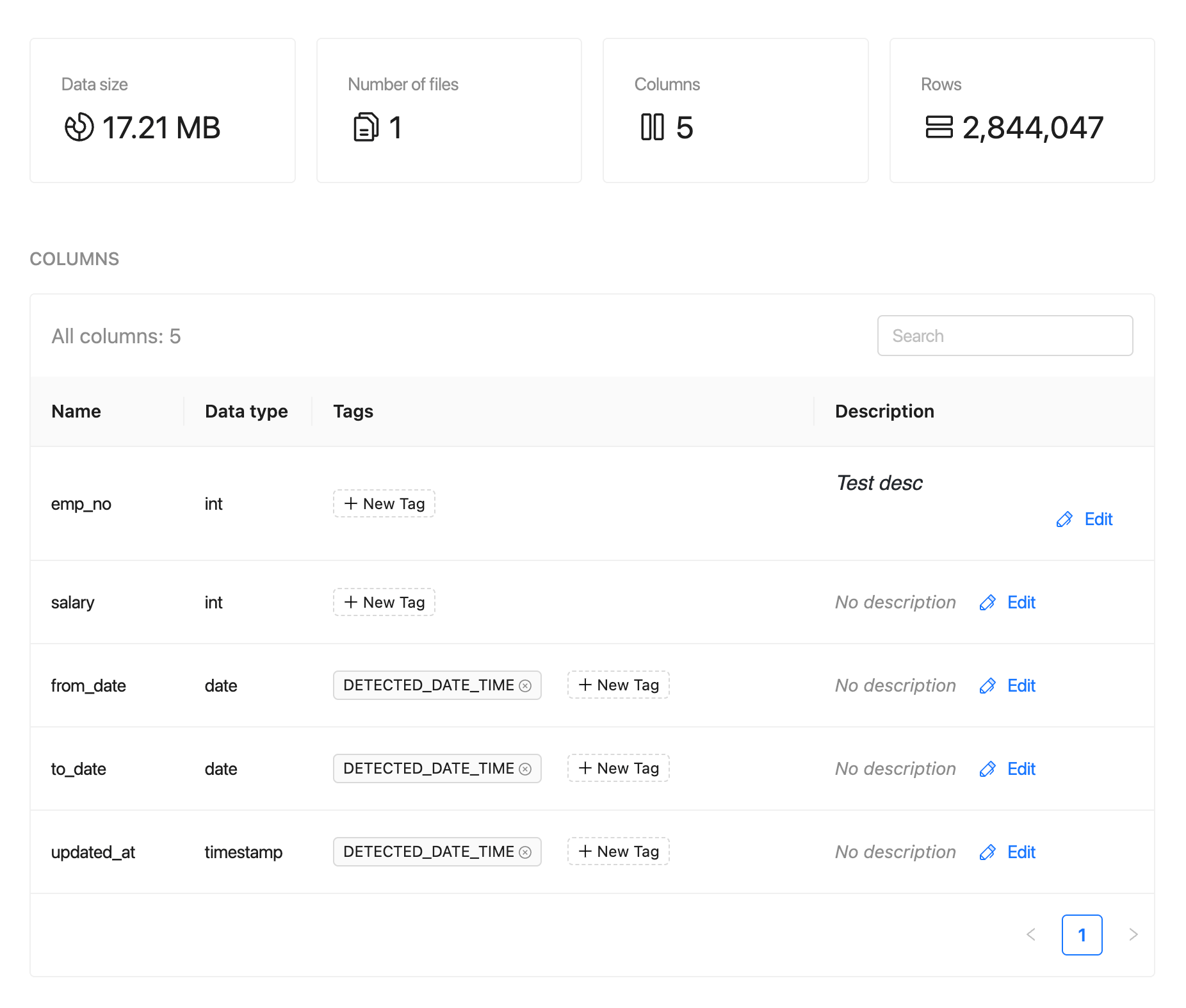Select the salary column name
The height and width of the screenshot is (1008, 1186).
72,603
